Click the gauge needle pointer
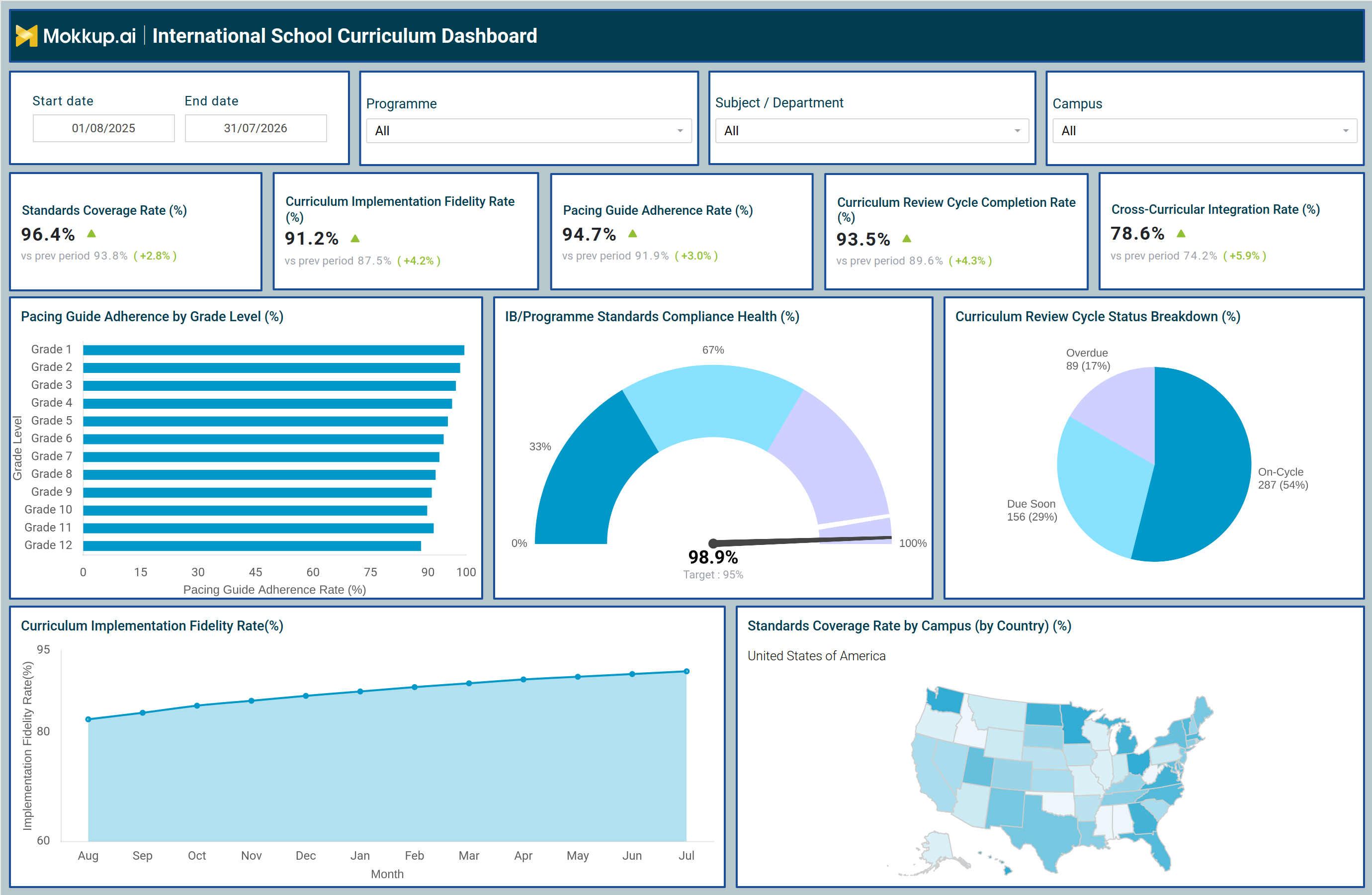The image size is (1372, 895). (801, 540)
